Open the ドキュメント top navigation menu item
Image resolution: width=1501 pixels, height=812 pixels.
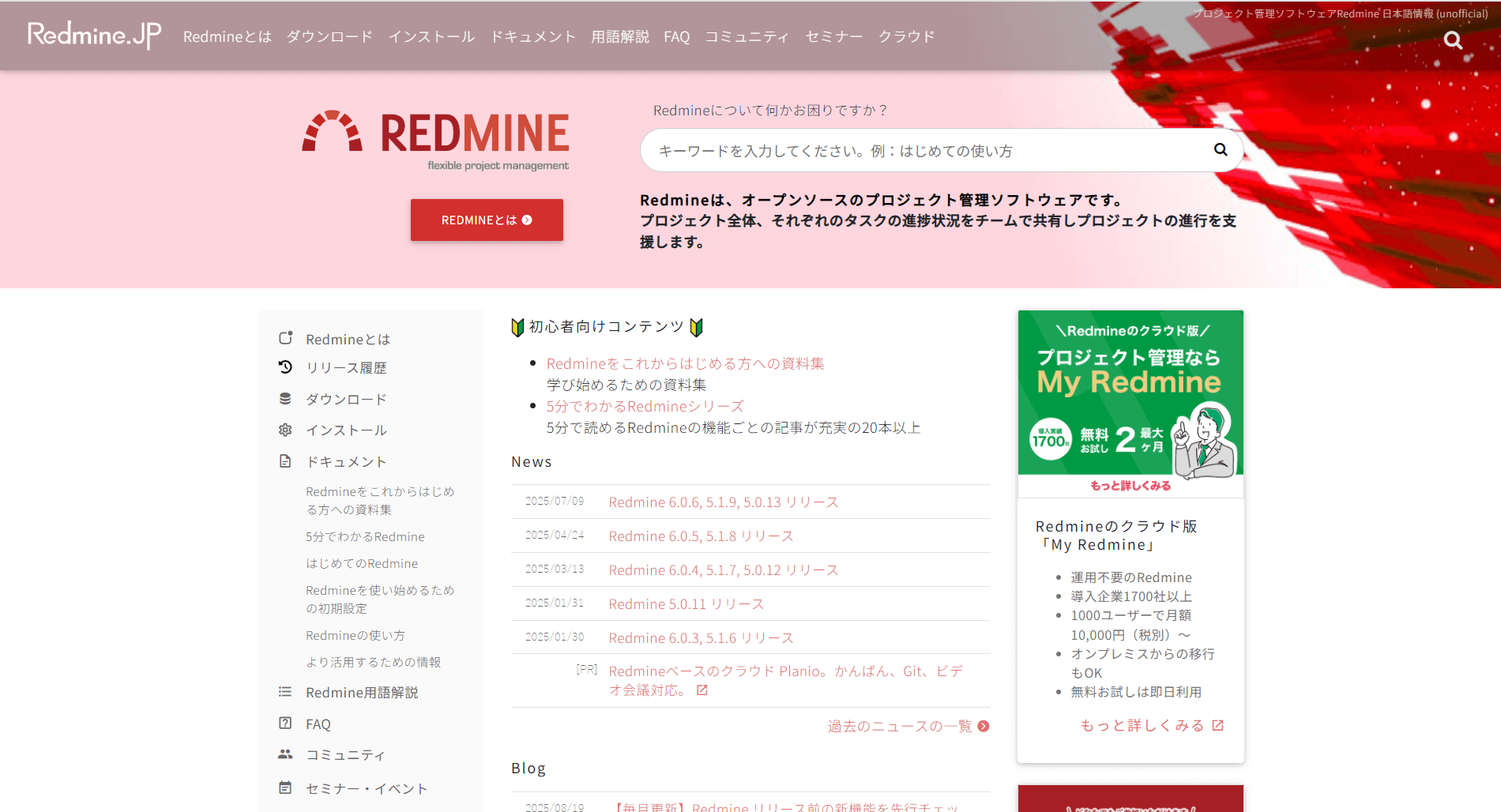pos(532,37)
